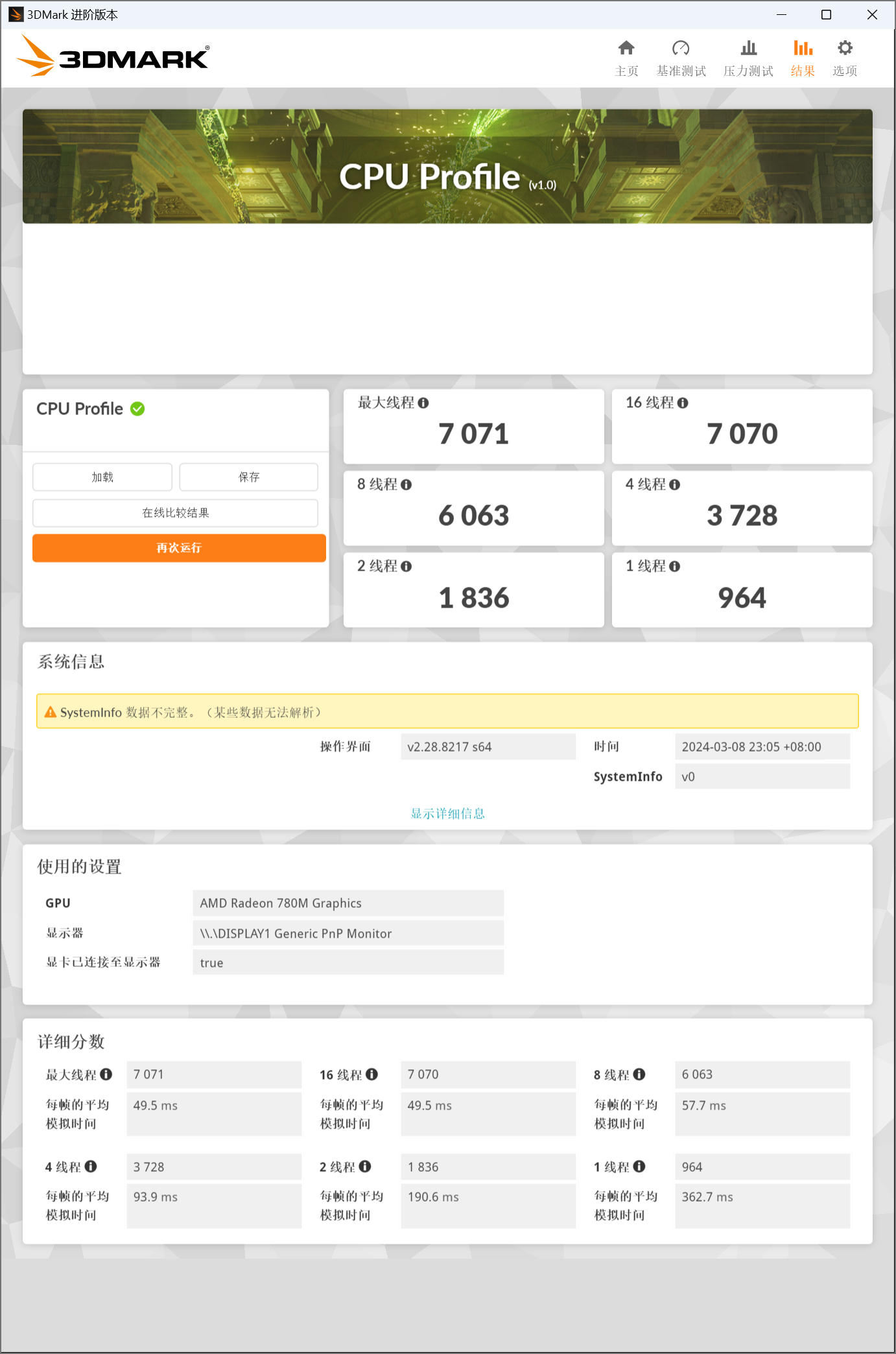The height and width of the screenshot is (1354, 896).
Task: Click the SystemInfo v0 value field
Action: 762,776
